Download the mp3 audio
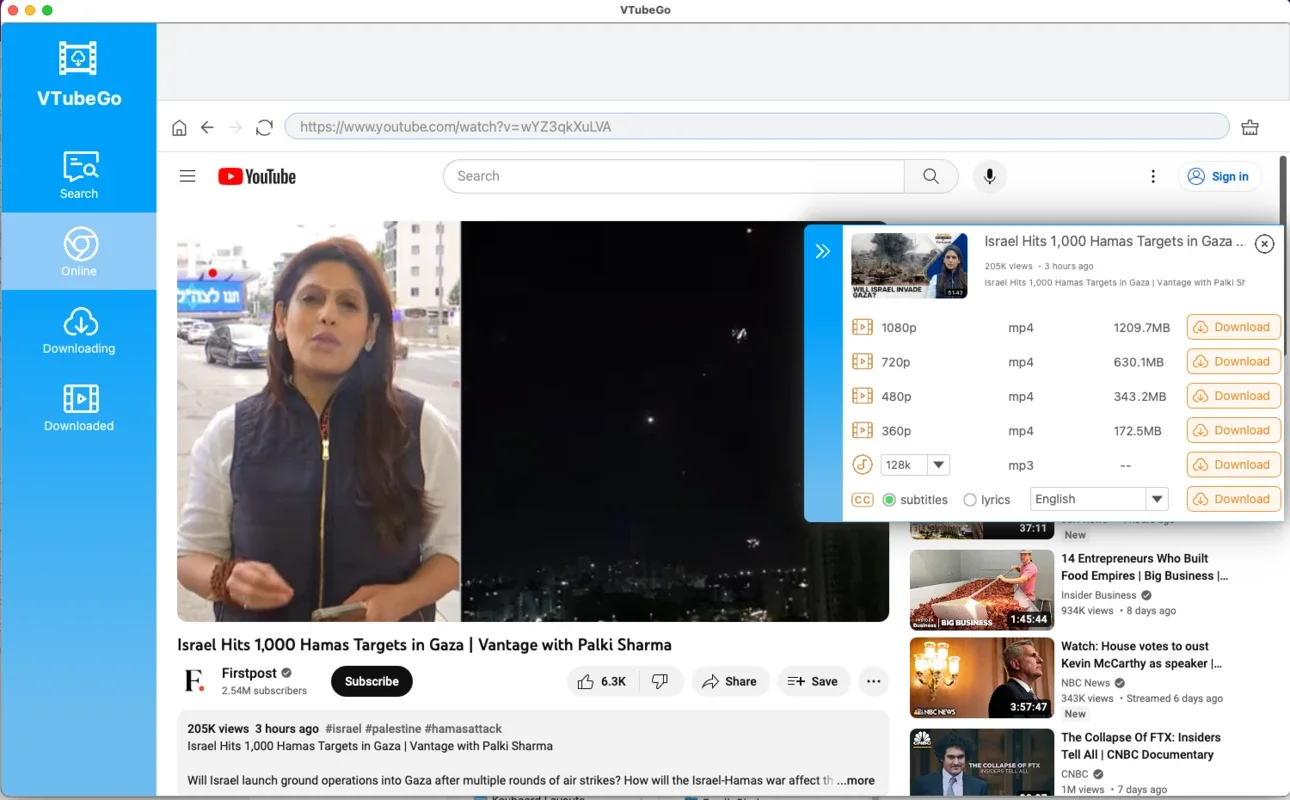This screenshot has width=1290, height=800. [1234, 465]
